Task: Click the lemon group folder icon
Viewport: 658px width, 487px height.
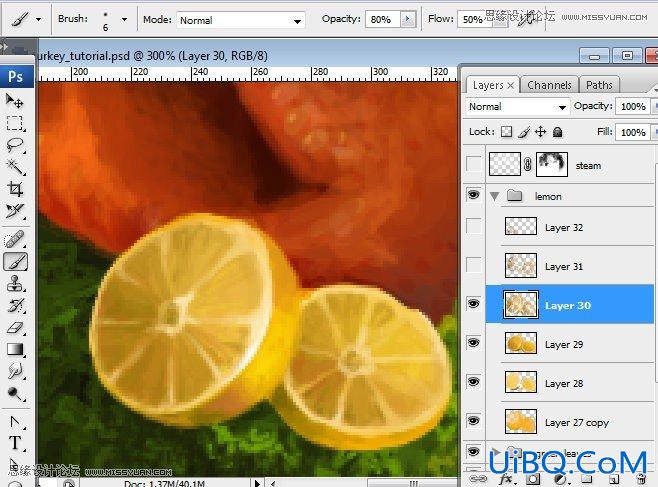Action: pos(514,195)
